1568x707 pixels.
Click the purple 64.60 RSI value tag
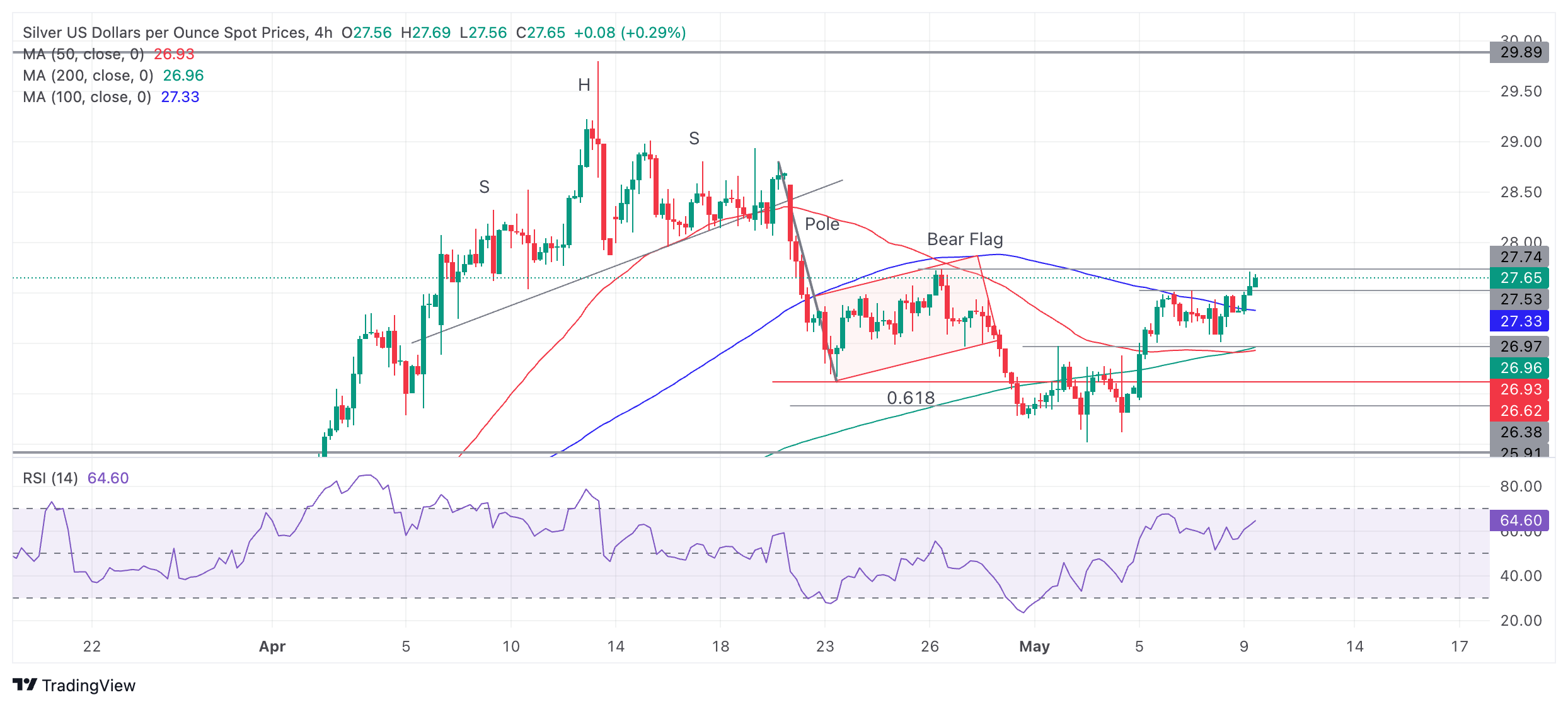pos(1520,520)
